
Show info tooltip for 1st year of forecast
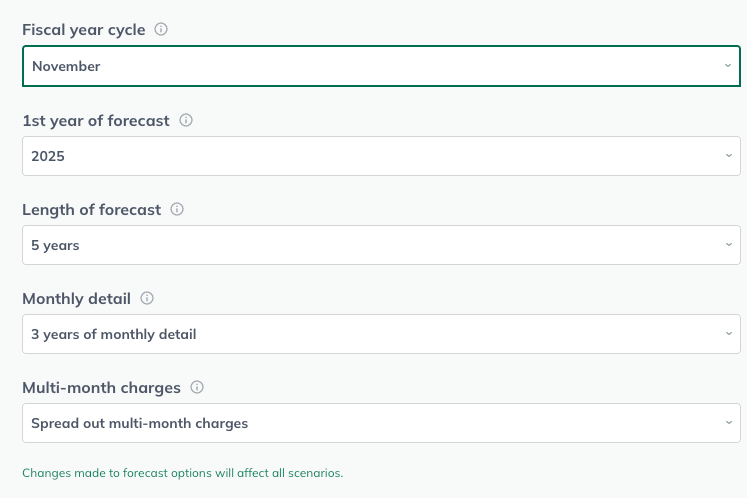[x=186, y=120]
